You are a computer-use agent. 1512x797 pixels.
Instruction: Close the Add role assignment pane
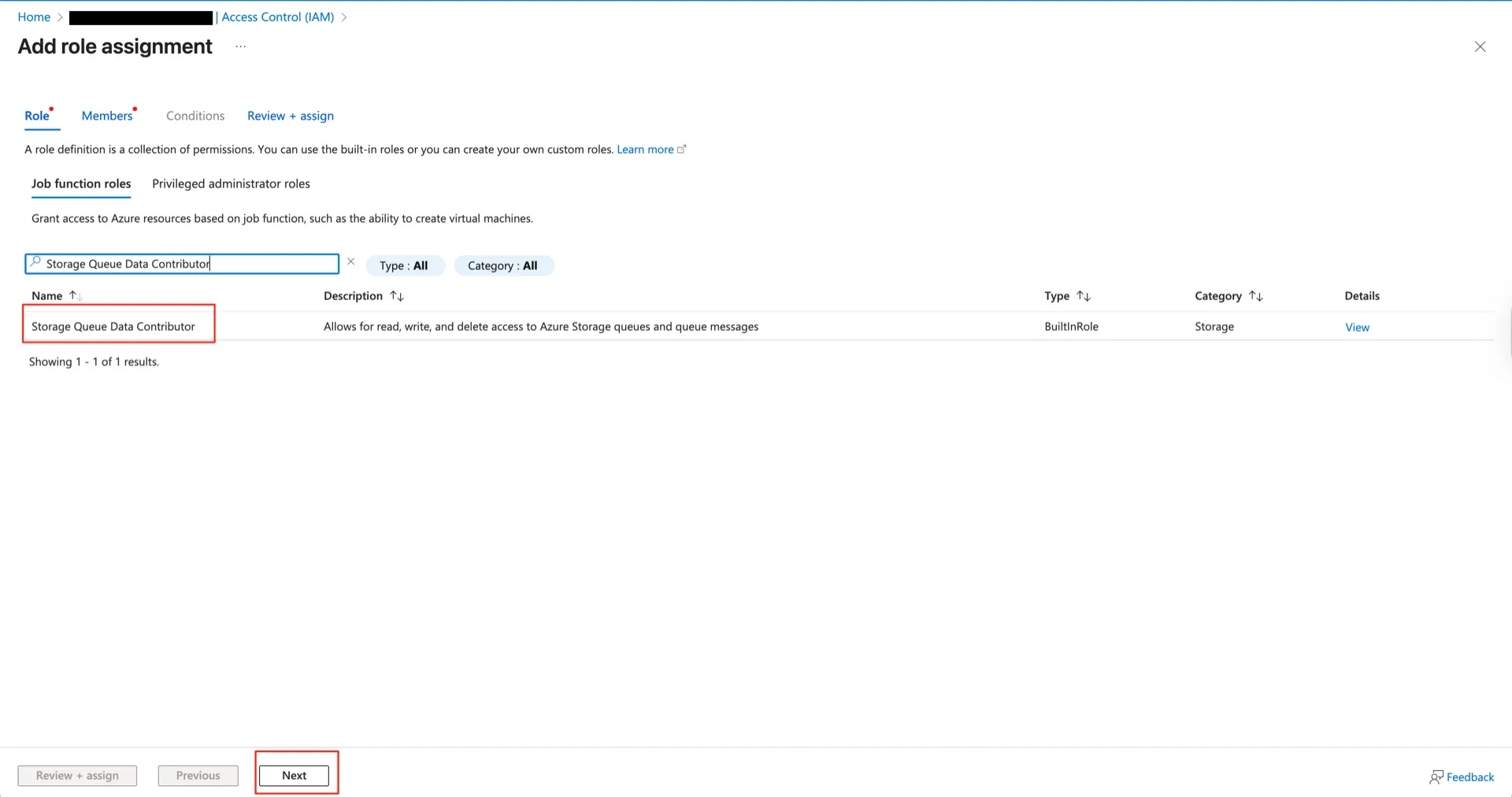coord(1480,46)
